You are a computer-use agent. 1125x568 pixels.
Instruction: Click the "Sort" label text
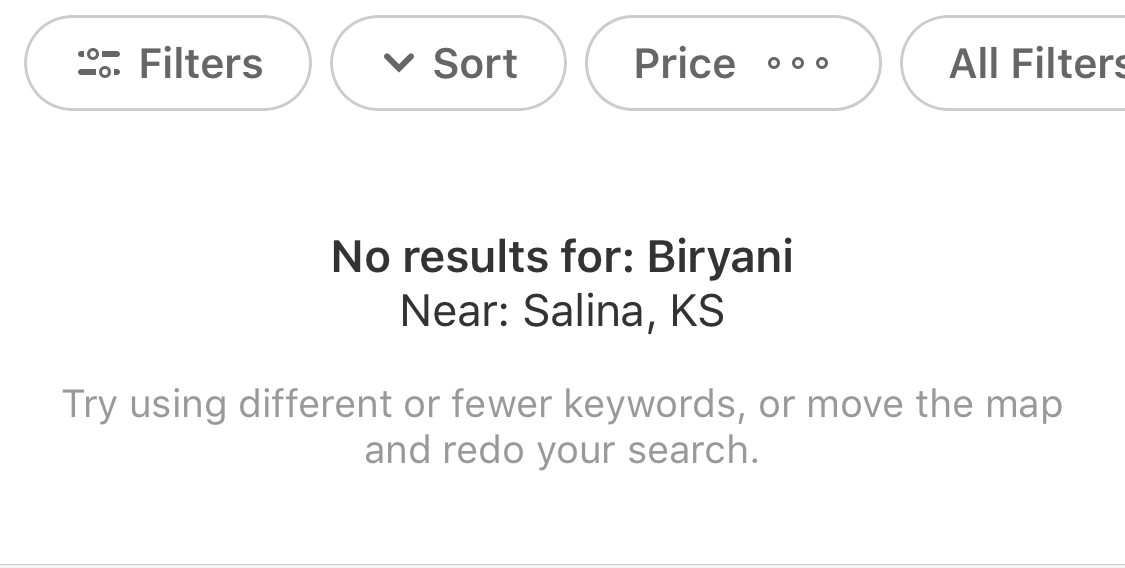(475, 63)
